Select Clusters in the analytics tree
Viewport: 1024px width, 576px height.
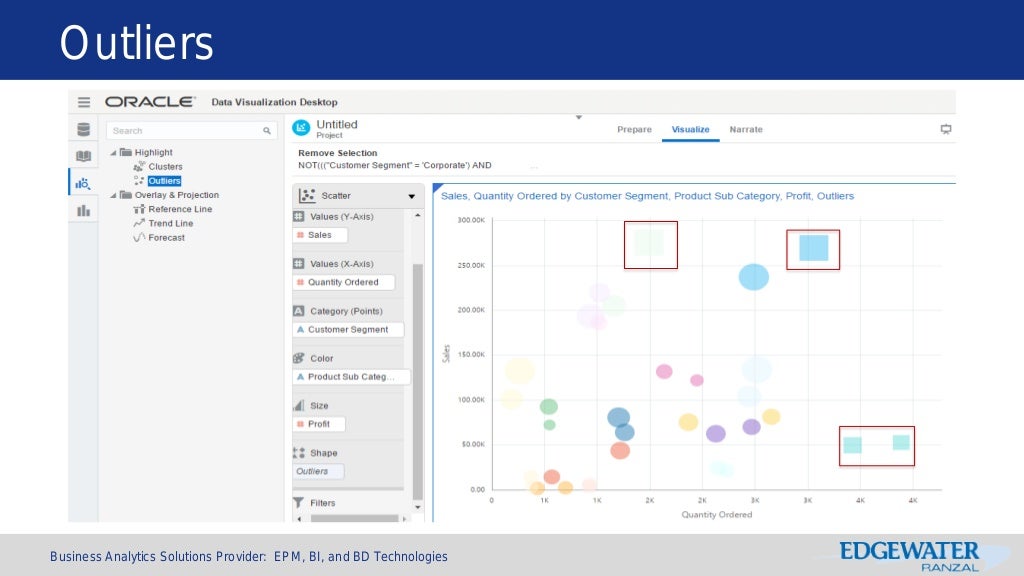(x=165, y=167)
